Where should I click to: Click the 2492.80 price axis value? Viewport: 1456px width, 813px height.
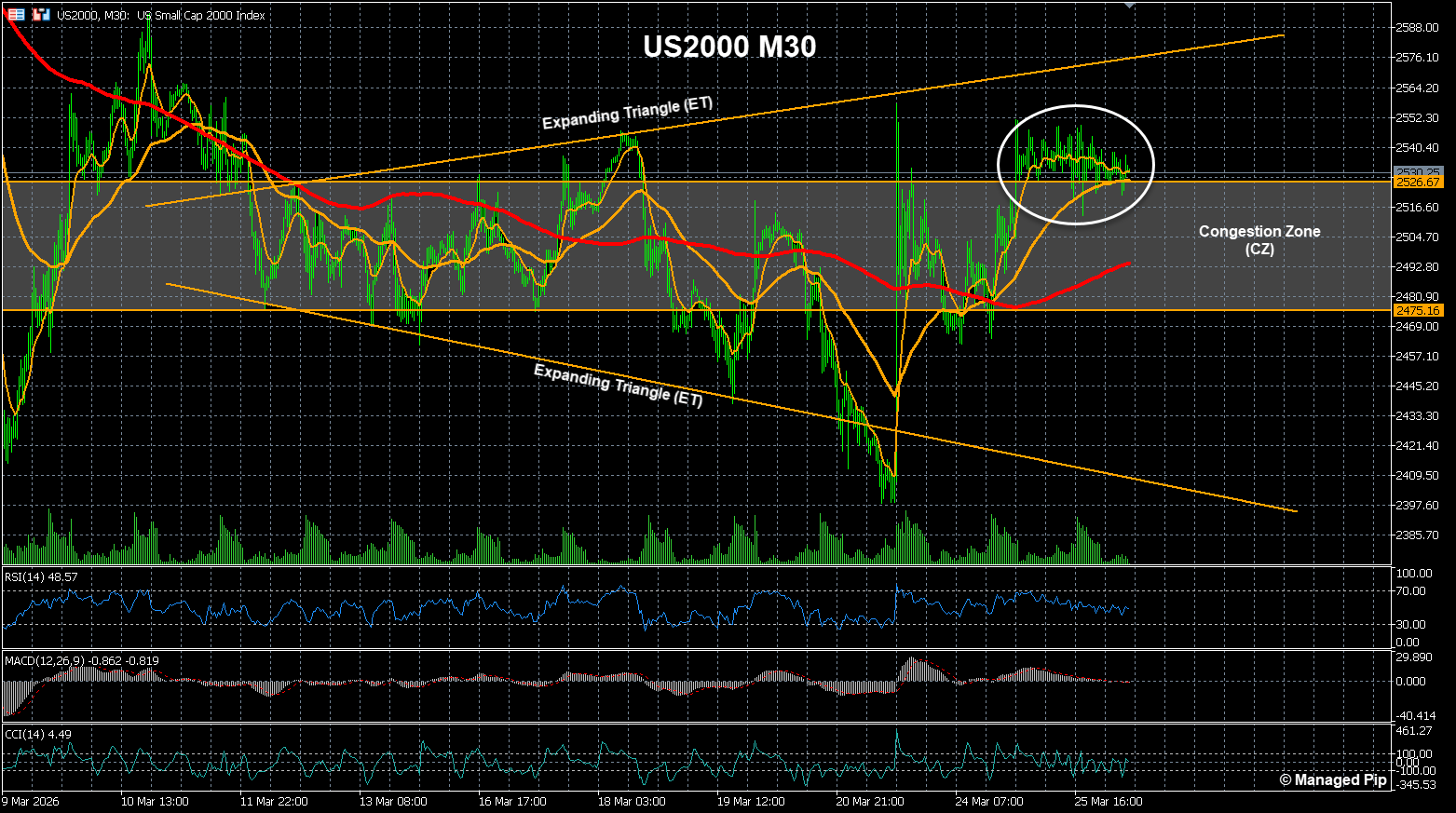click(1418, 267)
